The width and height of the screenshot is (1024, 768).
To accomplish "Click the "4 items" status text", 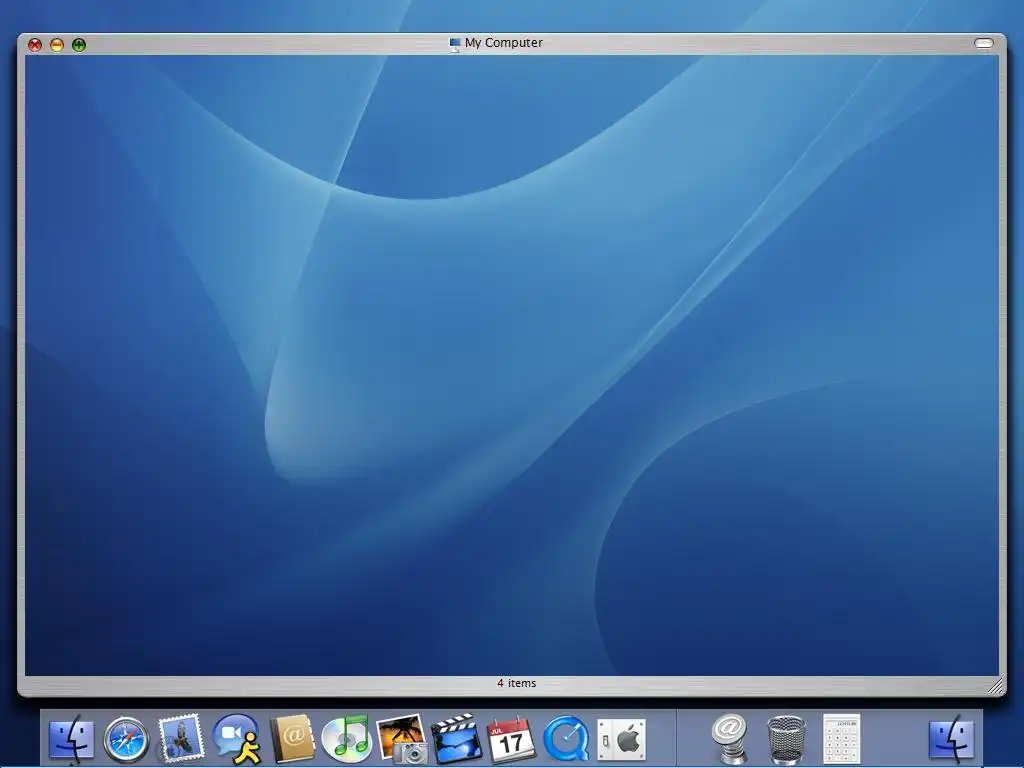I will 517,683.
